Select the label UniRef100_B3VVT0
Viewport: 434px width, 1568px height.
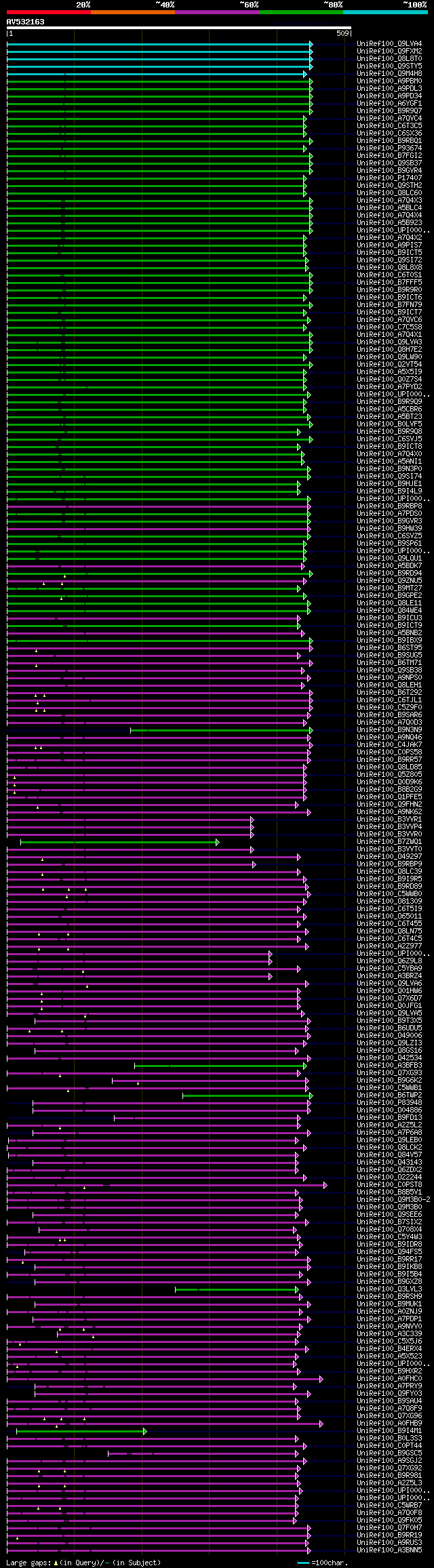[x=389, y=849]
